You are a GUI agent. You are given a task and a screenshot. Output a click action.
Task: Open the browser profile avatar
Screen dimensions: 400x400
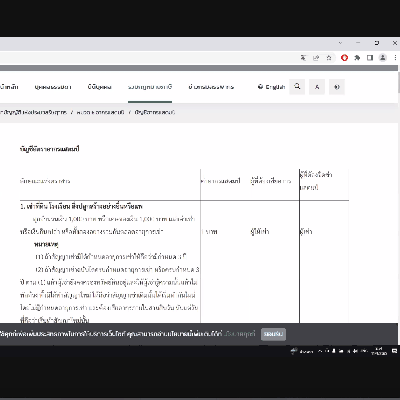383,58
